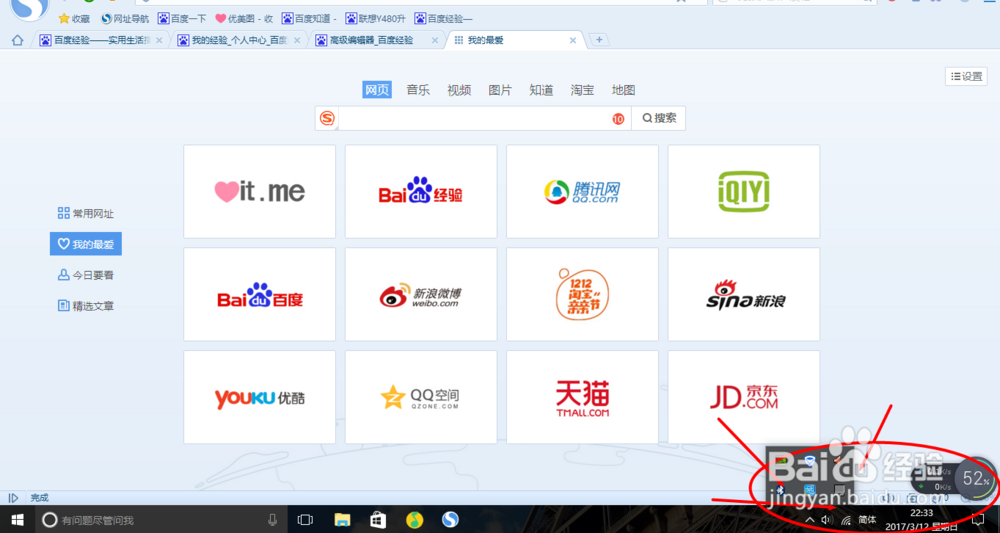Select the 网页 search category

[x=377, y=90]
